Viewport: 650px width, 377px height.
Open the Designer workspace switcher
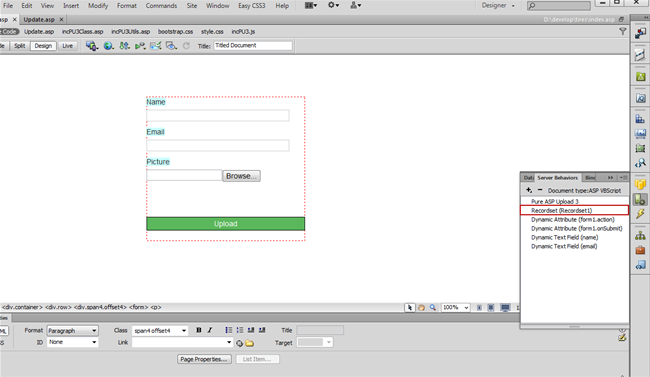point(498,5)
